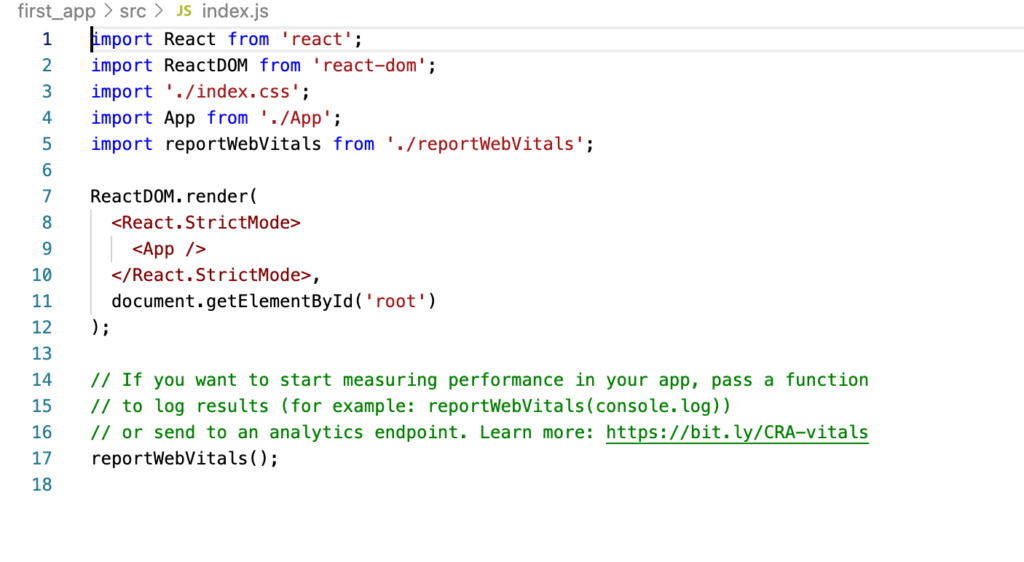Image resolution: width=1024 pixels, height=562 pixels.
Task: Select index.js in the breadcrumb
Action: pos(235,12)
